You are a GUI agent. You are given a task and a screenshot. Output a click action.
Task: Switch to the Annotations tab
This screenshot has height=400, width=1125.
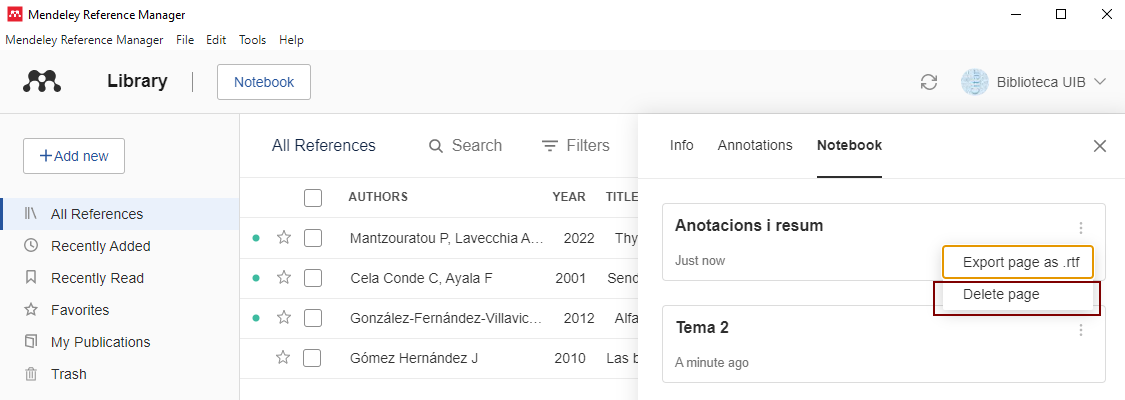tap(755, 146)
